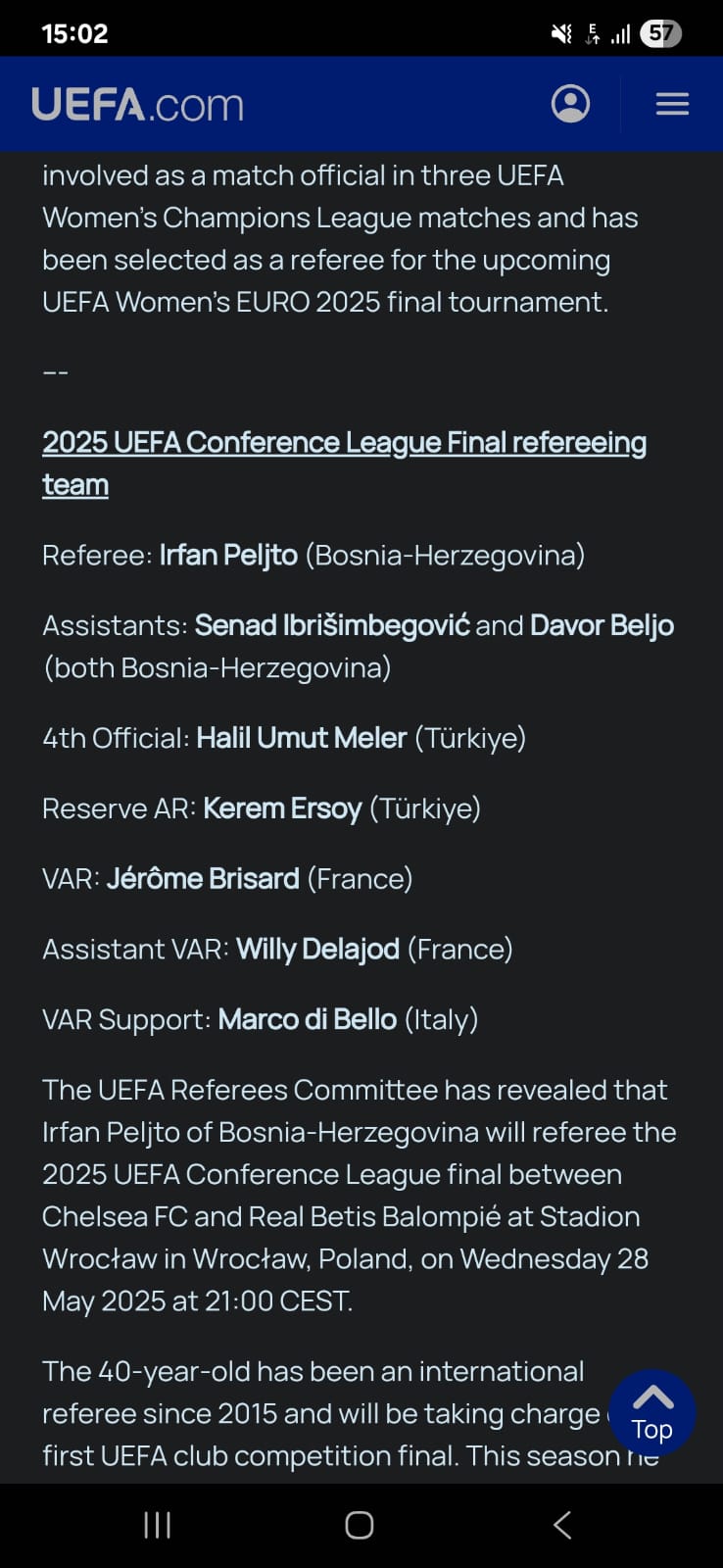The image size is (723, 1568).
Task: Tap the 15:02 clock in status bar
Action: pyautogui.click(x=74, y=33)
